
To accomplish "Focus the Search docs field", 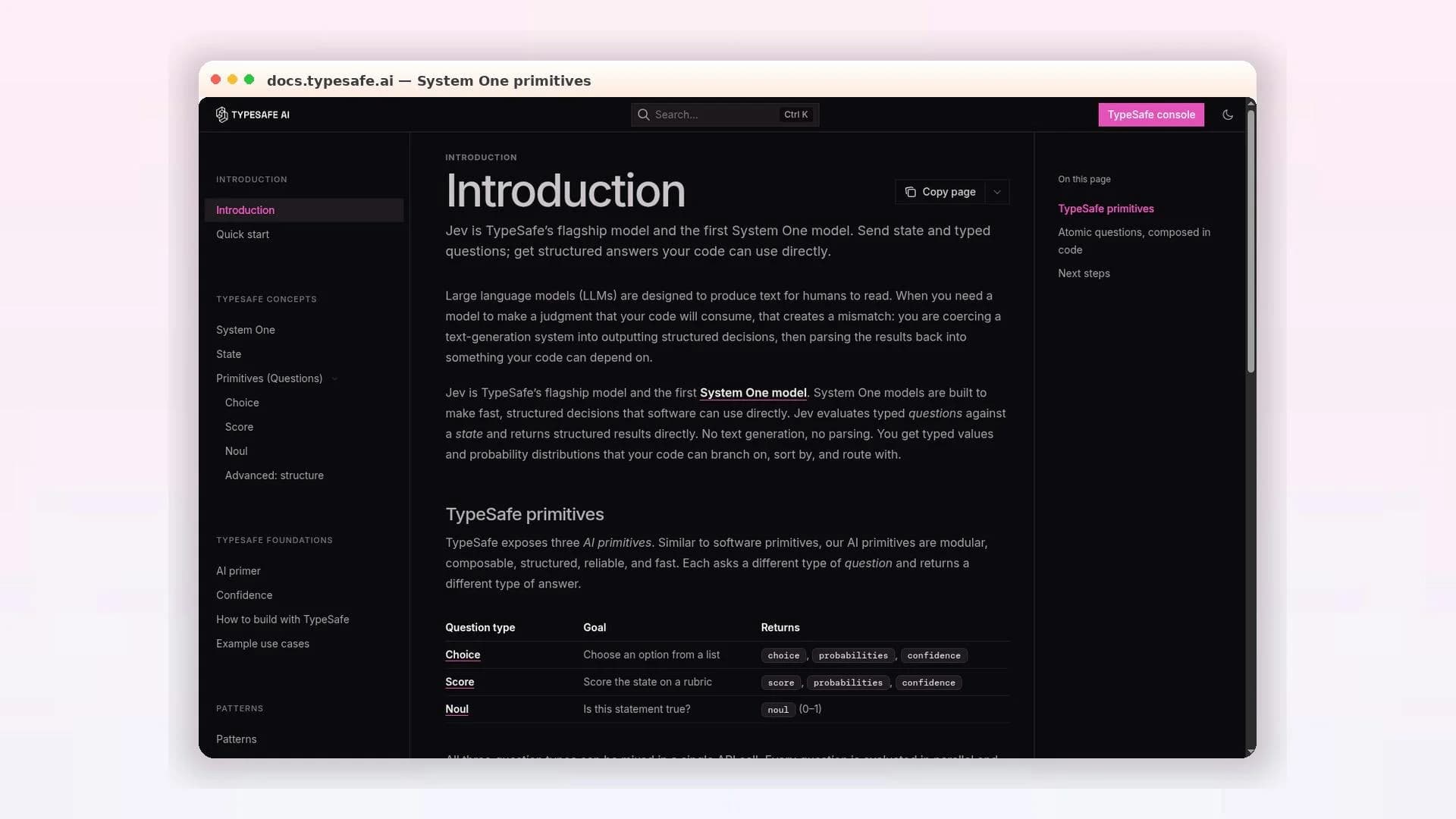I will coord(724,115).
